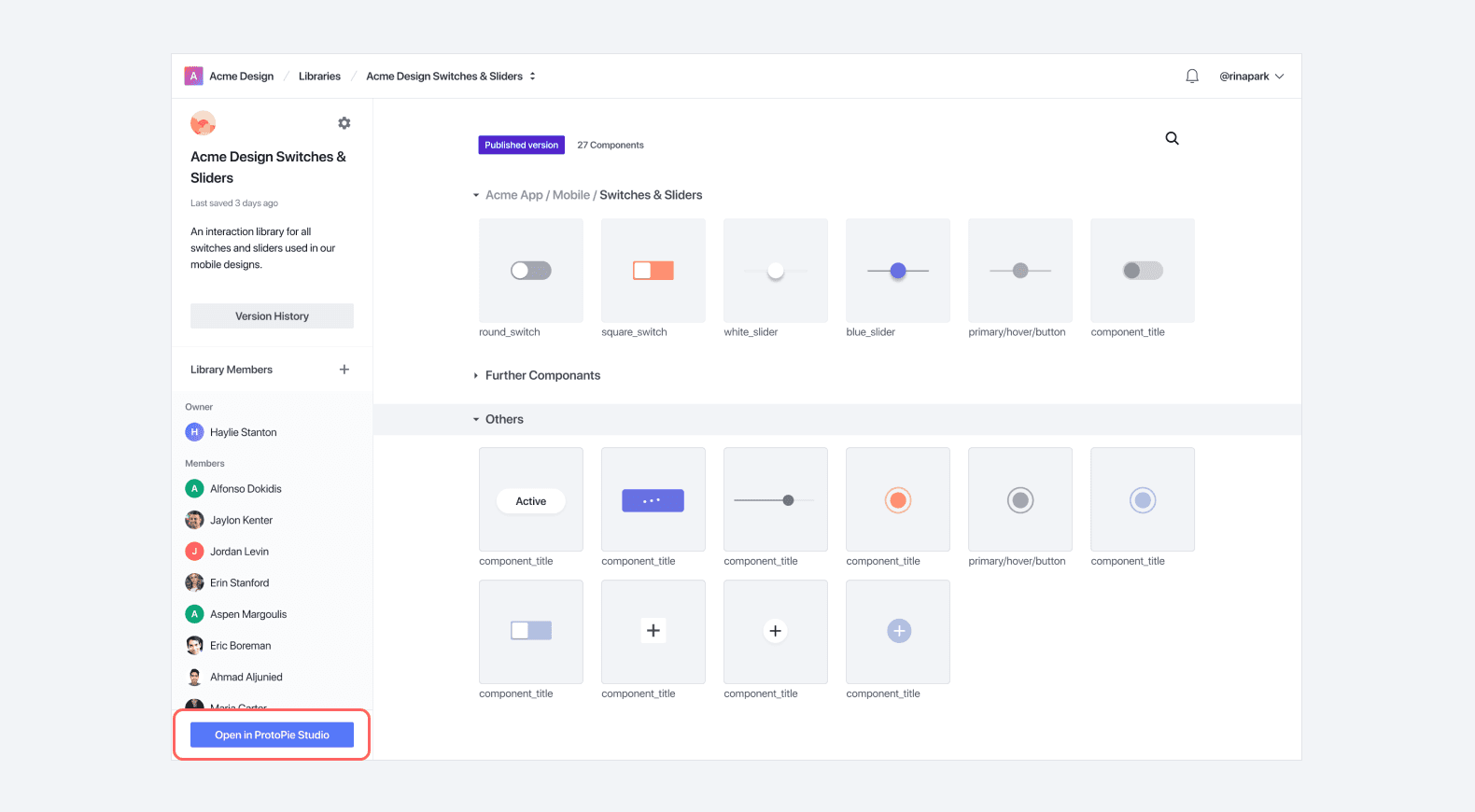Screen dimensions: 1475x812
Task: Open the orange radio button component
Action: pyautogui.click(x=898, y=499)
